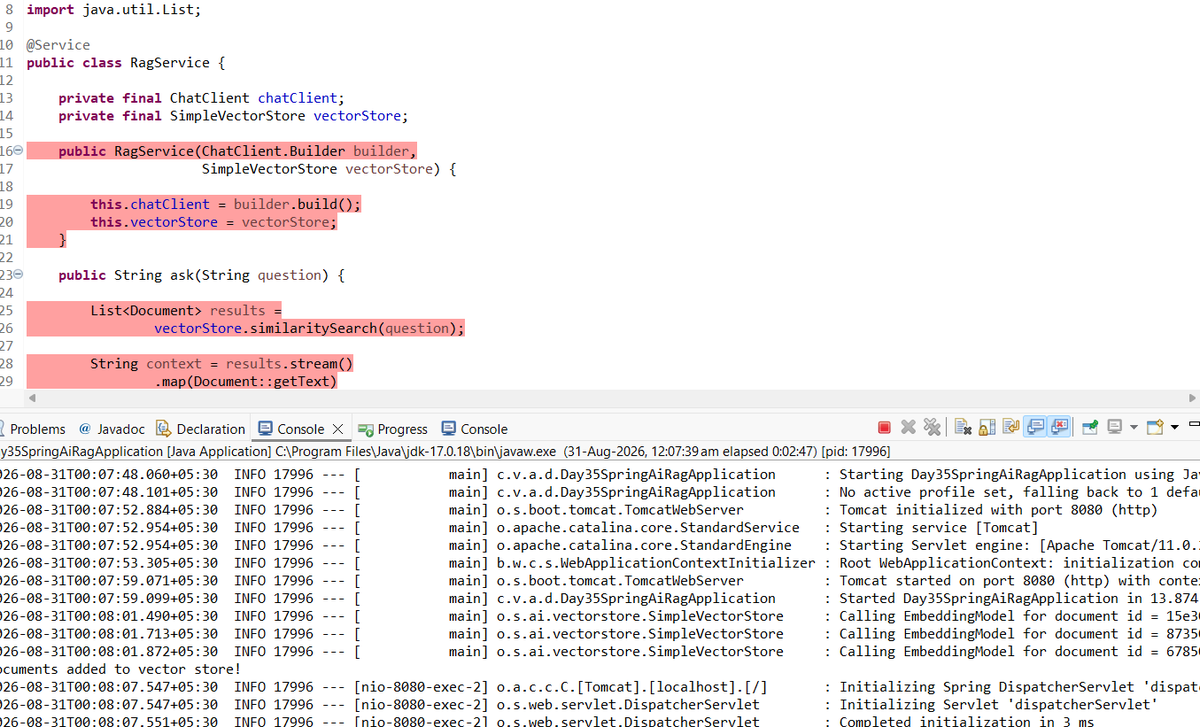Minimize the console panel view
Viewport: 1200px width, 727px height.
click(x=1193, y=424)
